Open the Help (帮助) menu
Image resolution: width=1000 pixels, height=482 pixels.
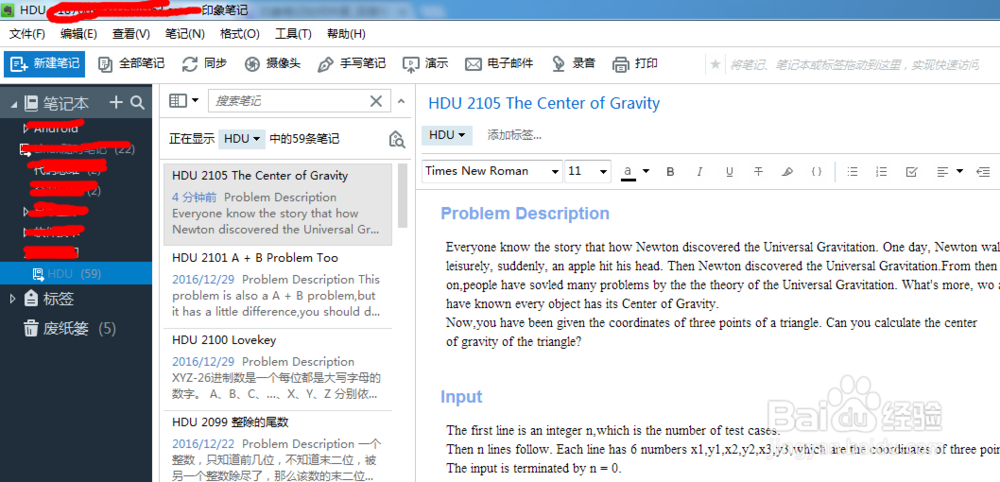point(346,34)
